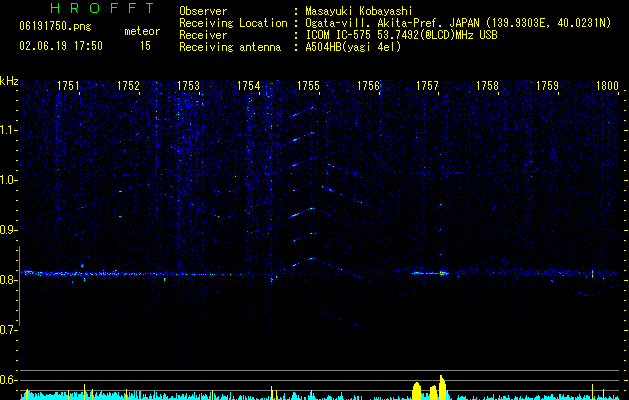The image size is (629, 400).
Task: Click the Ogata-vill. Akita-Pref. JAPAN location text
Action: pyautogui.click(x=458, y=23)
